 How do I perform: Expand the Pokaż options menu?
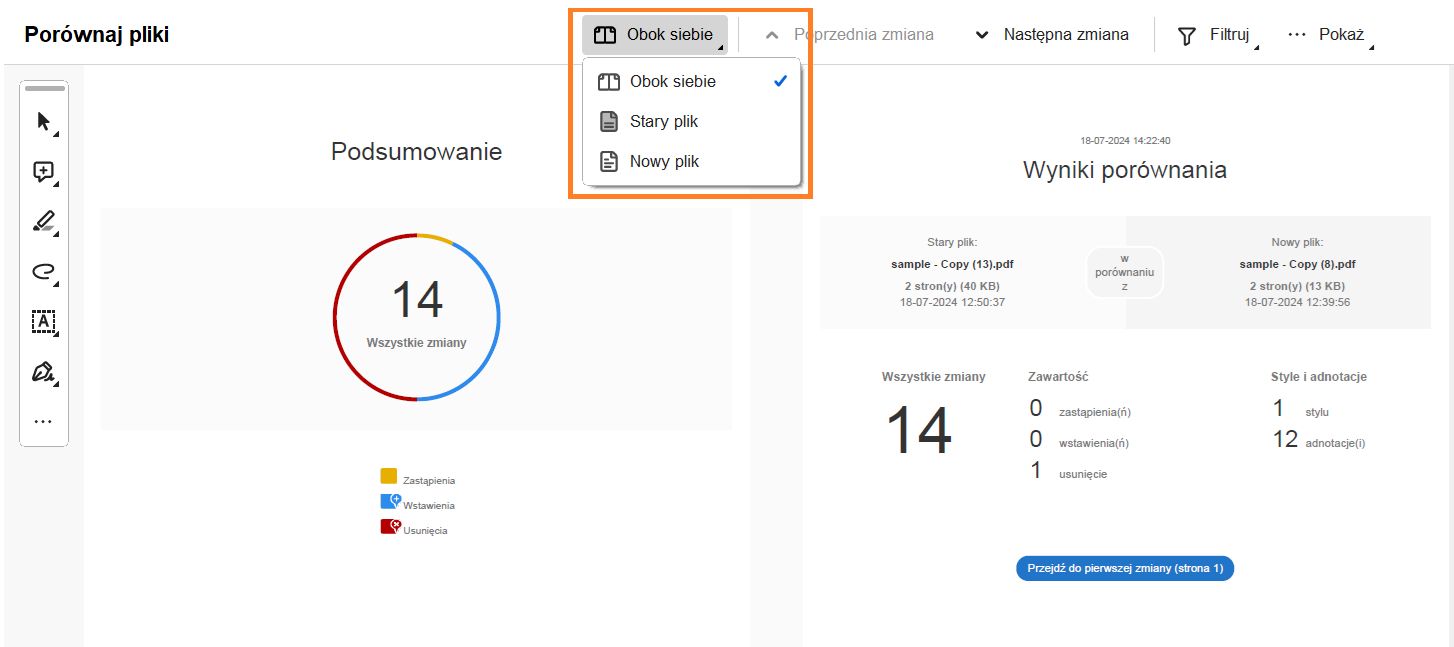click(x=1328, y=35)
